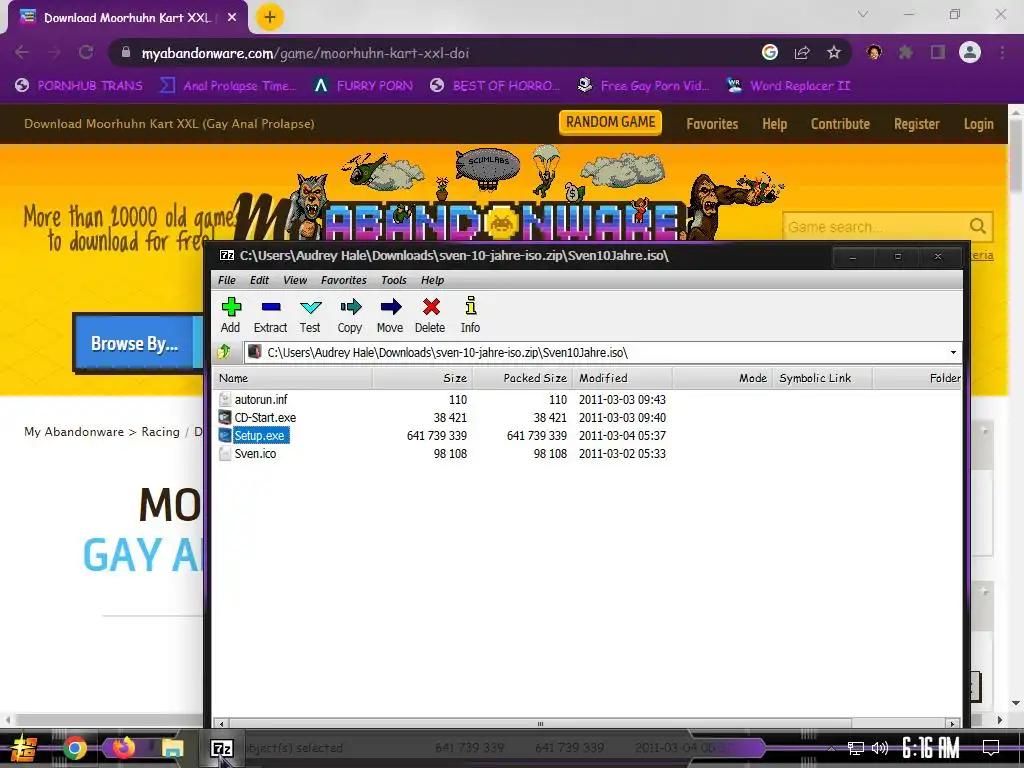Select the Setup.exe file
The width and height of the screenshot is (1024, 768).
[x=259, y=436]
